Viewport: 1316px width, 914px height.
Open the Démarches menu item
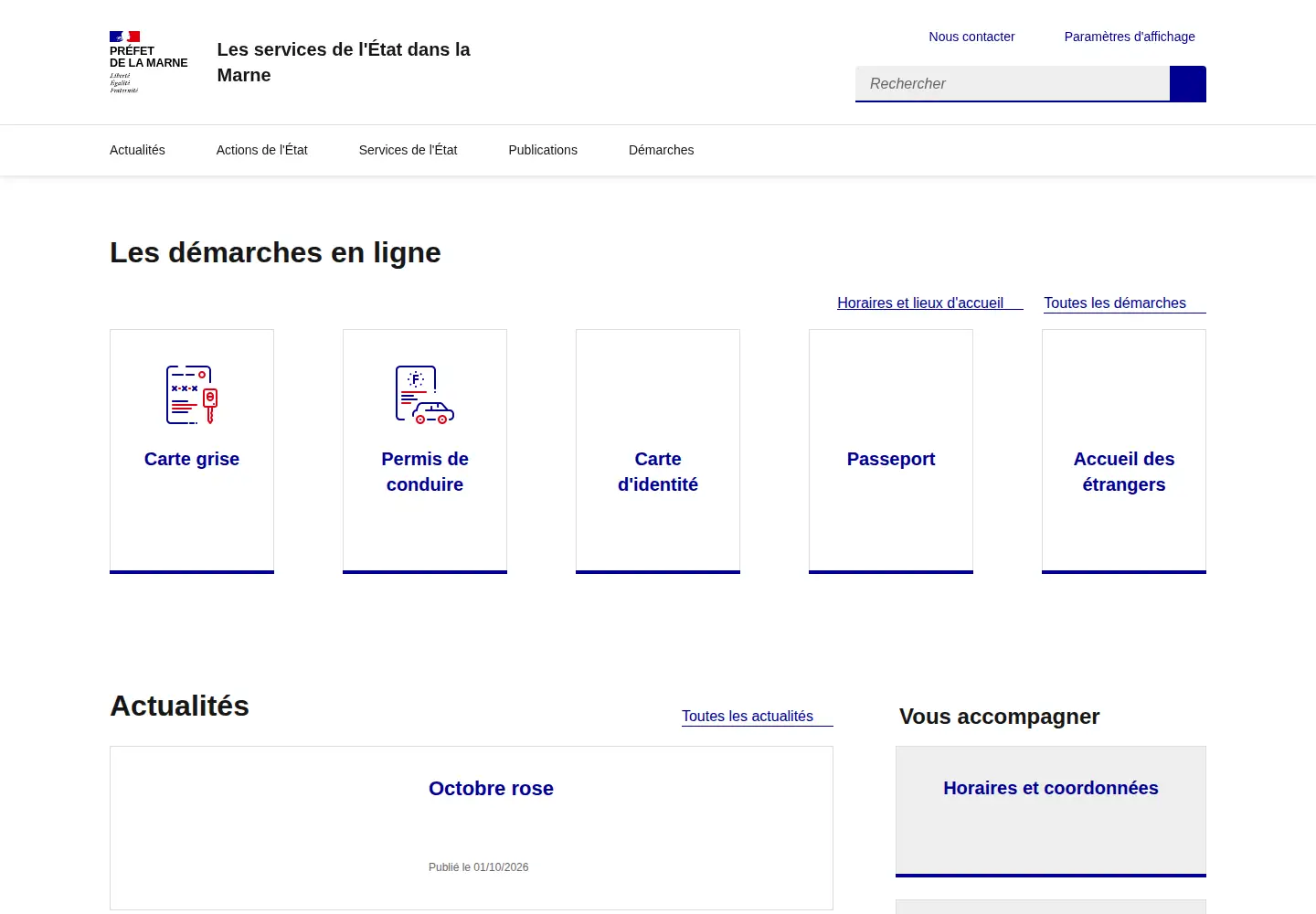coord(661,150)
